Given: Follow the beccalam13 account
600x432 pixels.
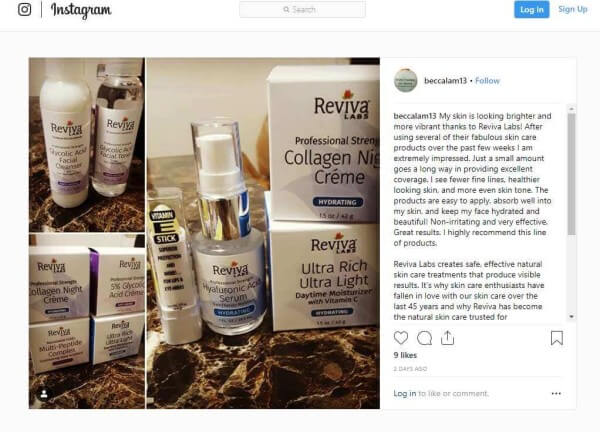Looking at the screenshot, I should coord(487,81).
